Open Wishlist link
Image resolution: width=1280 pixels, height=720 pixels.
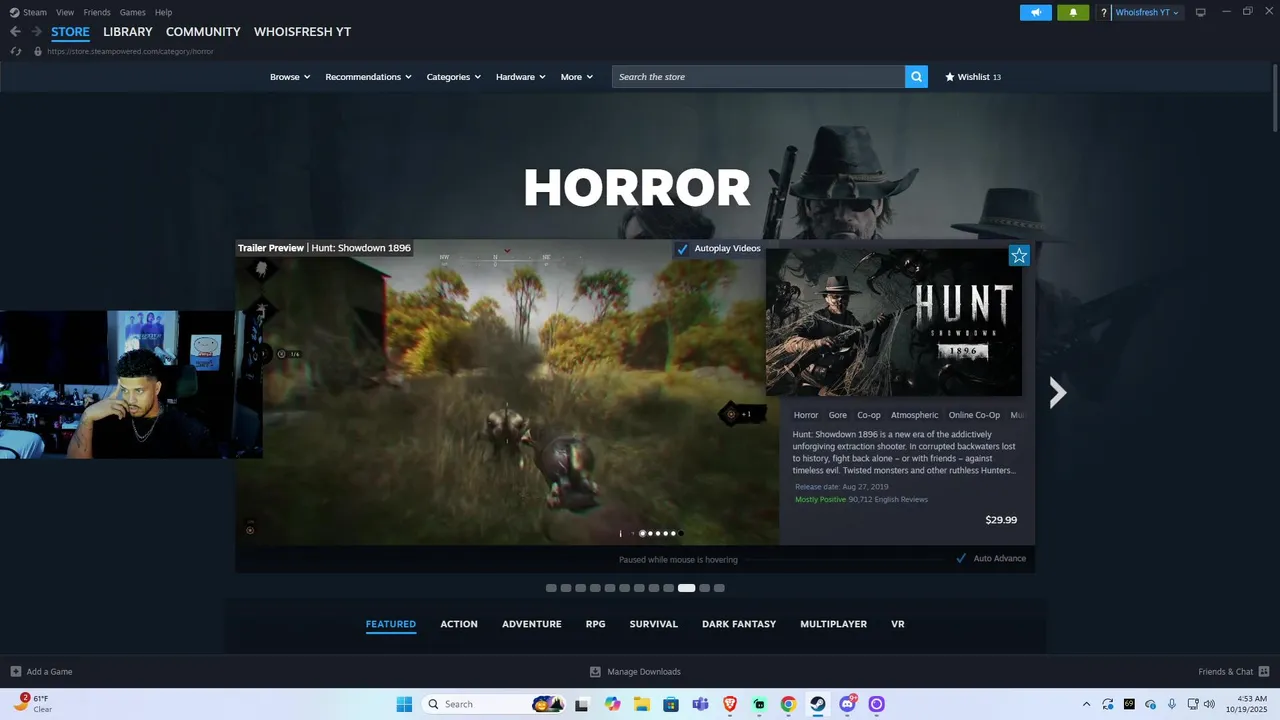tap(973, 77)
